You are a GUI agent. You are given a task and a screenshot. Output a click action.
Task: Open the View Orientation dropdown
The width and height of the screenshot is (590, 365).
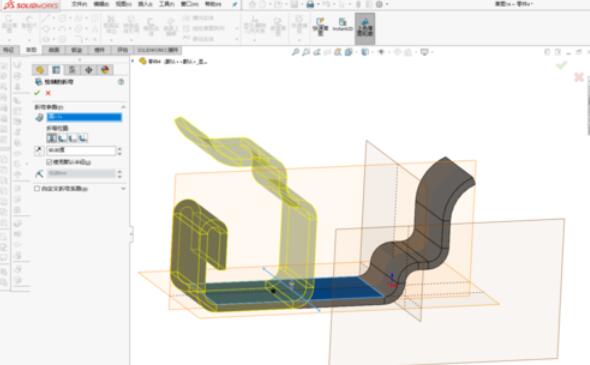(350, 52)
